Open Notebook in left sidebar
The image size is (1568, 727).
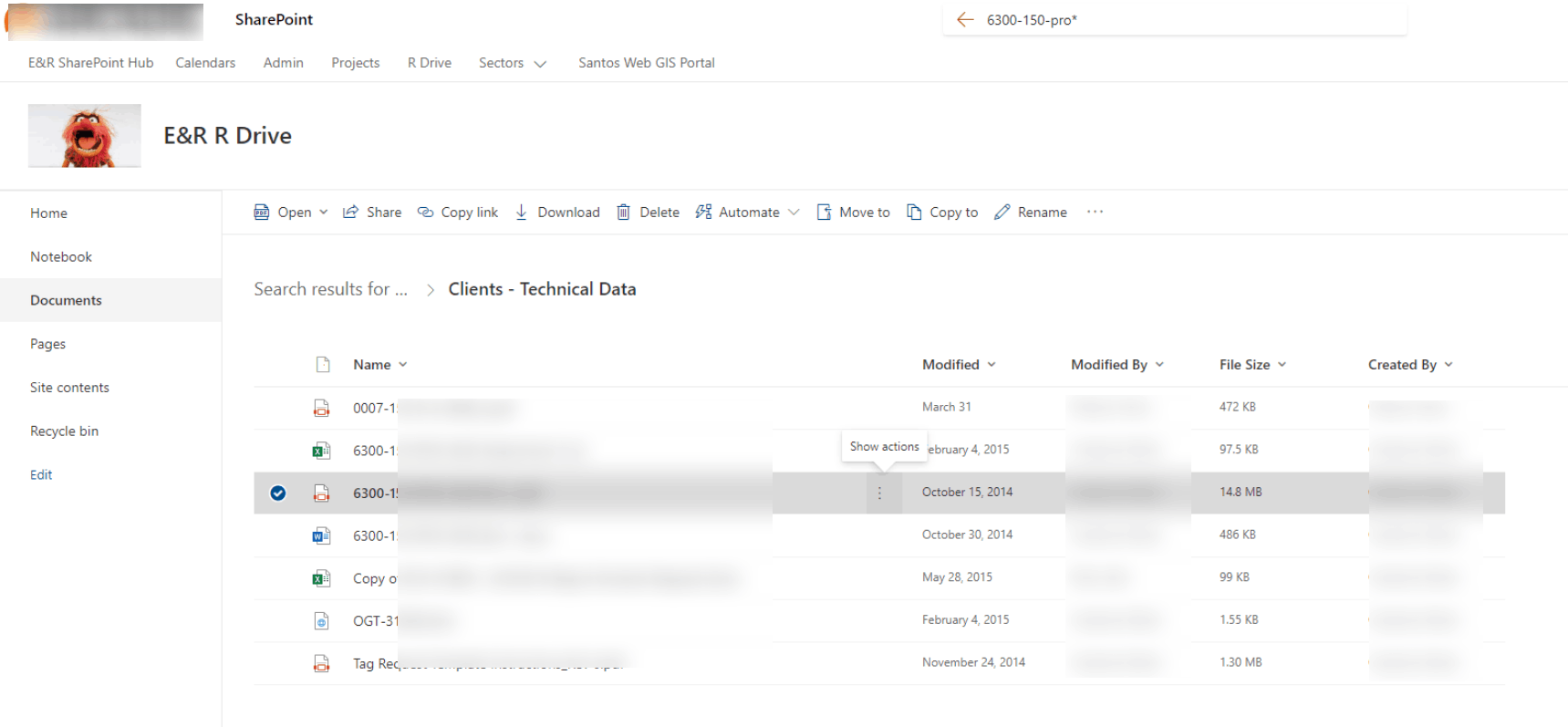[x=61, y=257]
